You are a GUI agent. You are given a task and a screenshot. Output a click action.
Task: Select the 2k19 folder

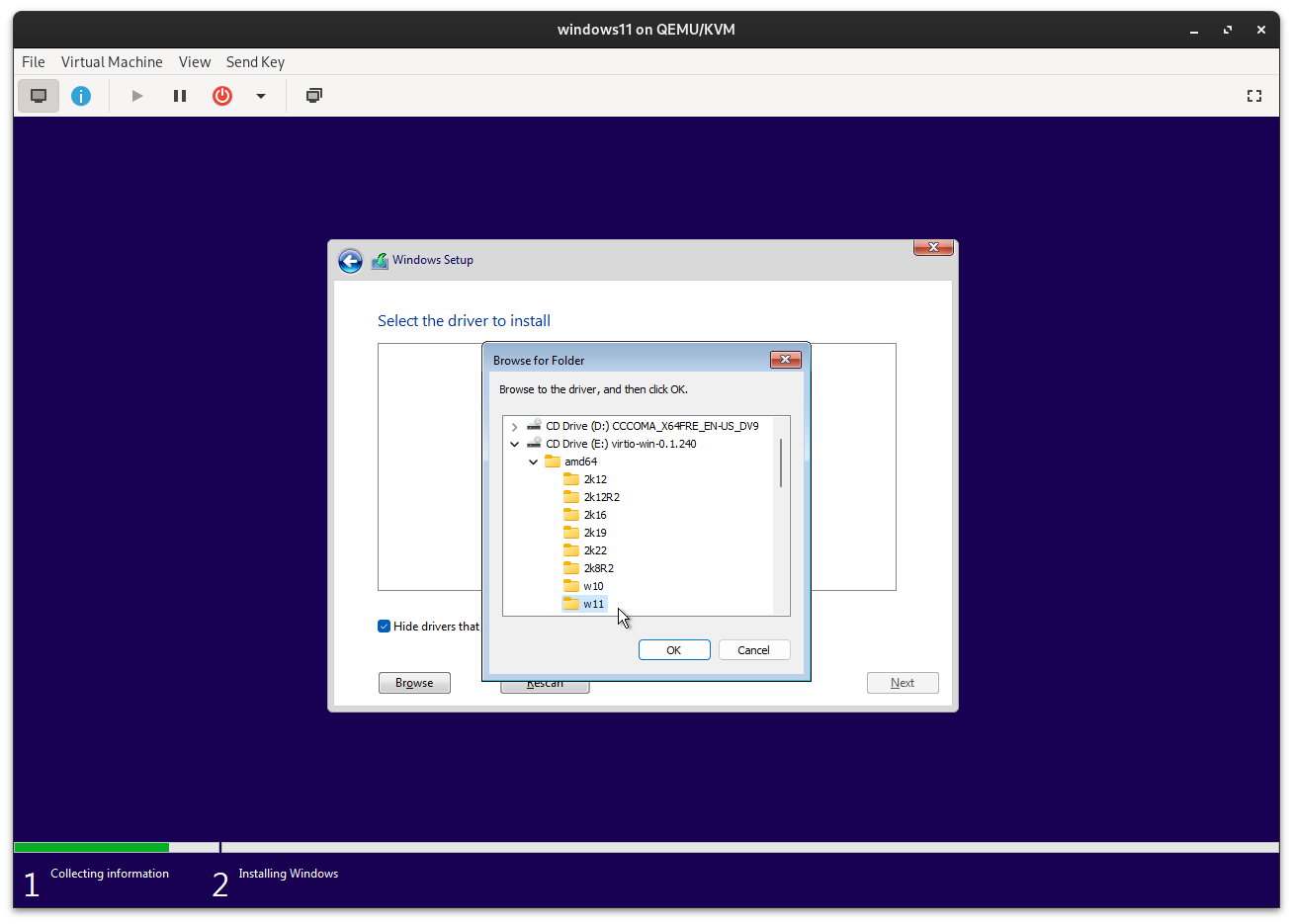point(595,533)
